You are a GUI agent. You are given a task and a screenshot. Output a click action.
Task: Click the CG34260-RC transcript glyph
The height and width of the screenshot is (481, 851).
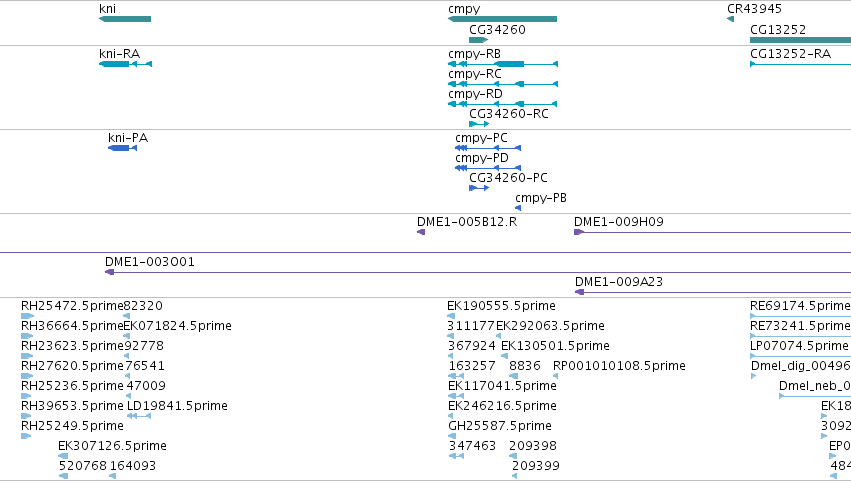(479, 124)
